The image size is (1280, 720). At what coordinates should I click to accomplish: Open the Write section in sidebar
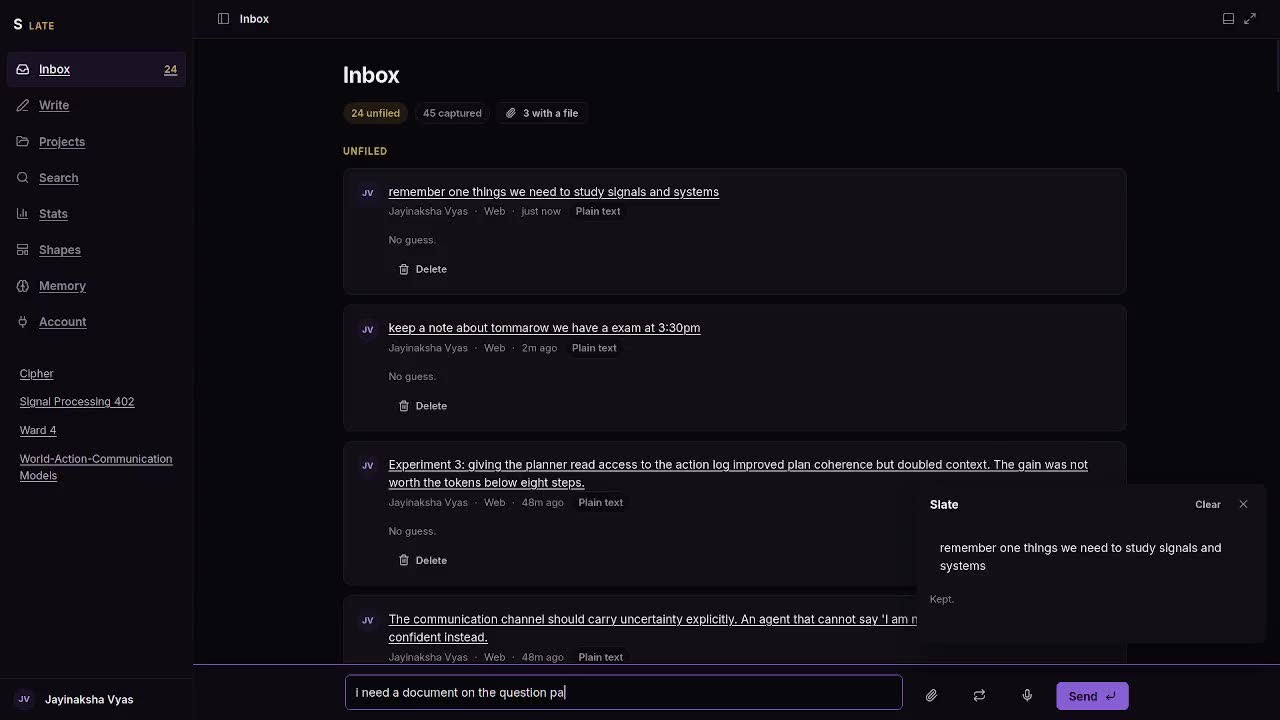[x=54, y=105]
